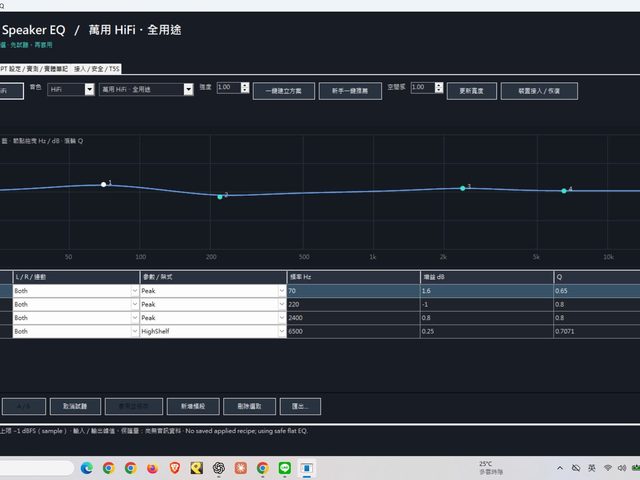Click the 參數 / 模式 column header

[213, 277]
